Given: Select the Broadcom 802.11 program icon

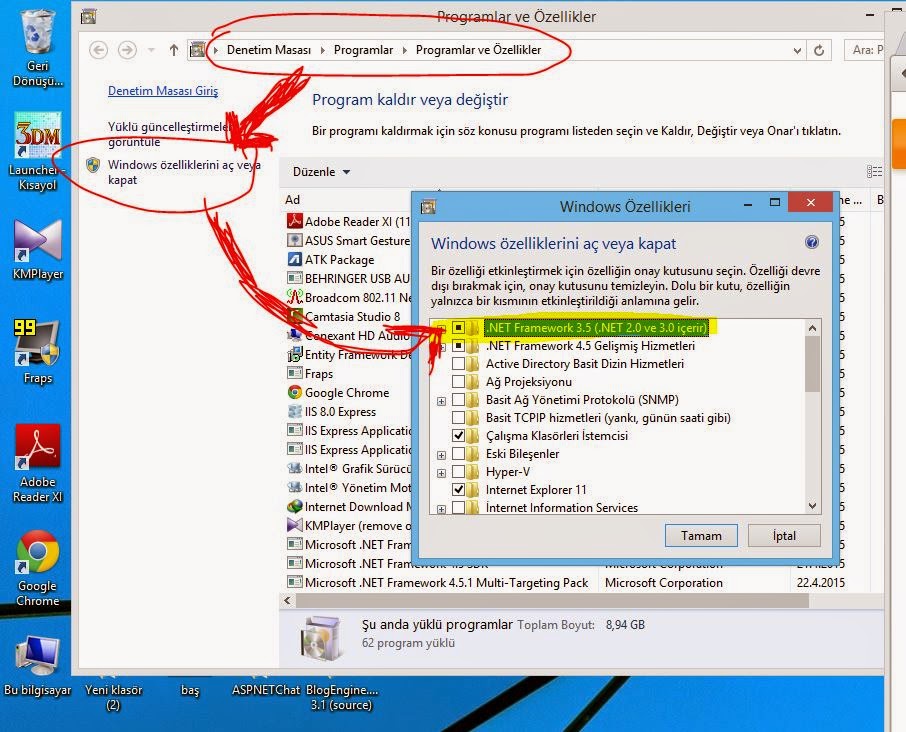Looking at the screenshot, I should coord(295,297).
